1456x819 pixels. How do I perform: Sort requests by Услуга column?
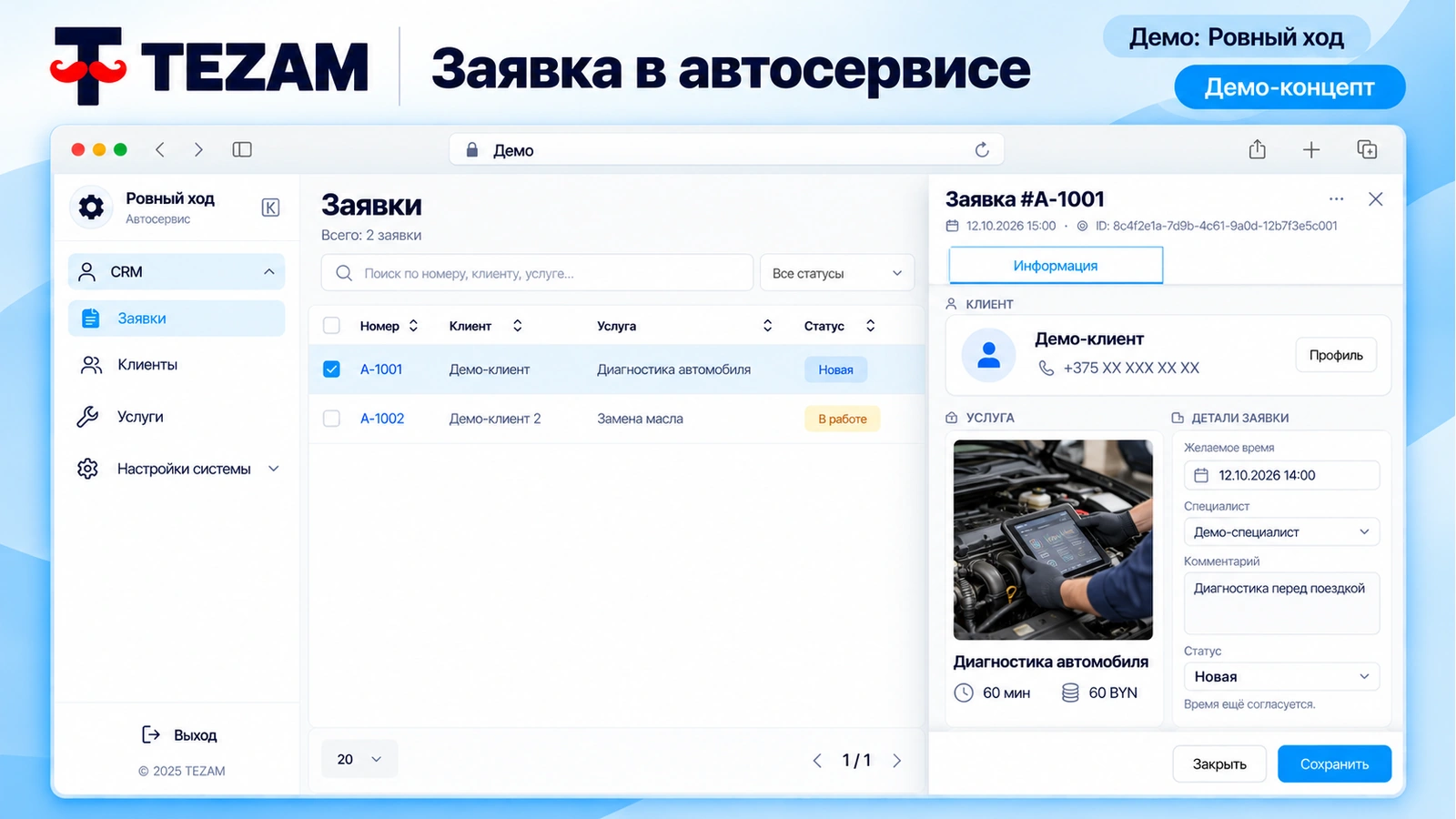[x=768, y=326]
